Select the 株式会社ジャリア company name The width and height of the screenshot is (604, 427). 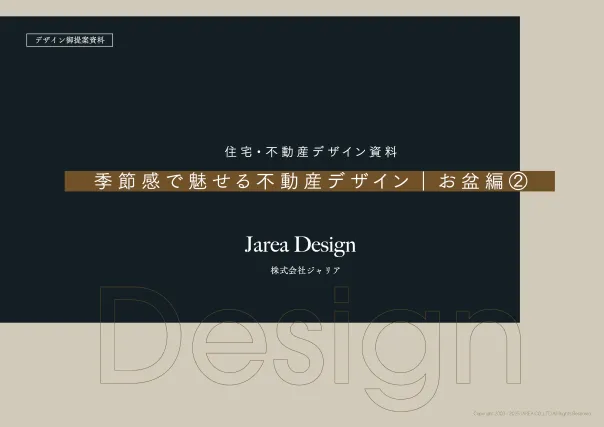click(x=300, y=271)
